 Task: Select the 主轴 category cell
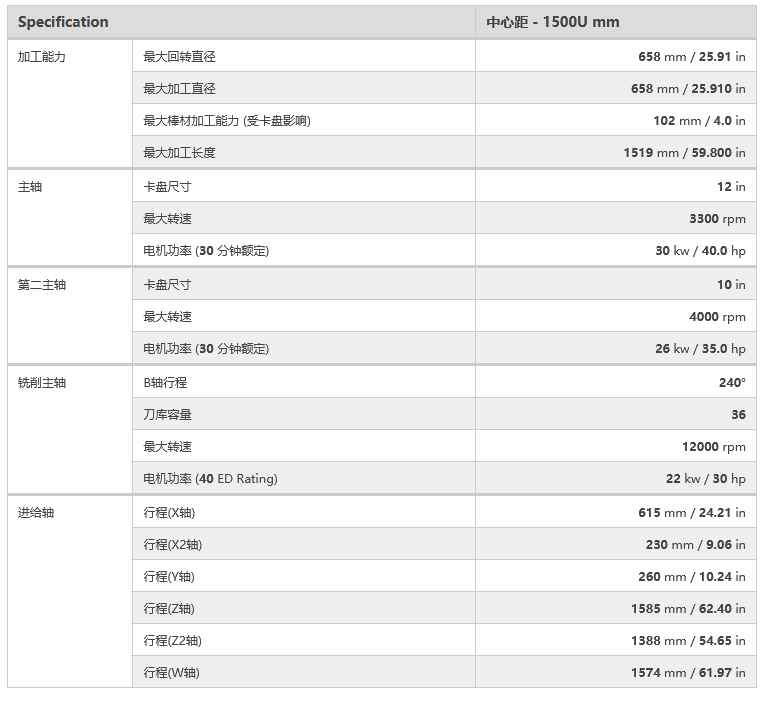(30, 187)
